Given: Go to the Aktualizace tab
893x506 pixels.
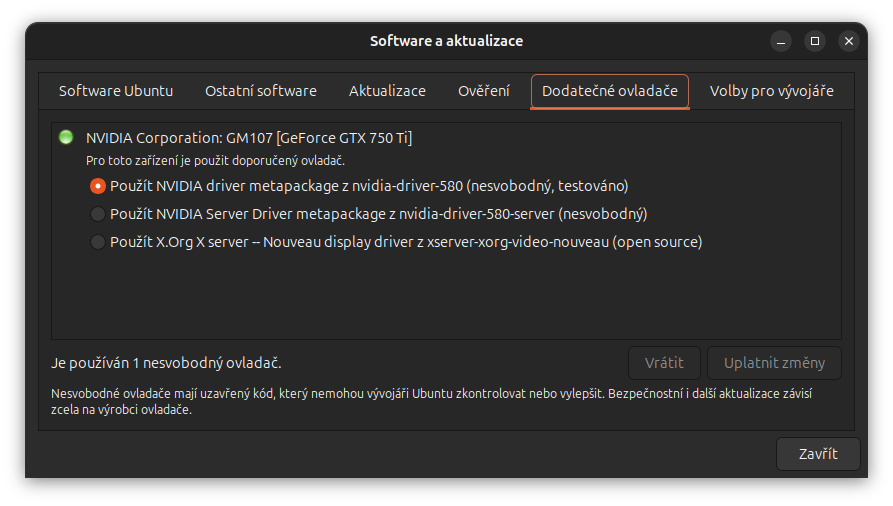Looking at the screenshot, I should click(387, 91).
